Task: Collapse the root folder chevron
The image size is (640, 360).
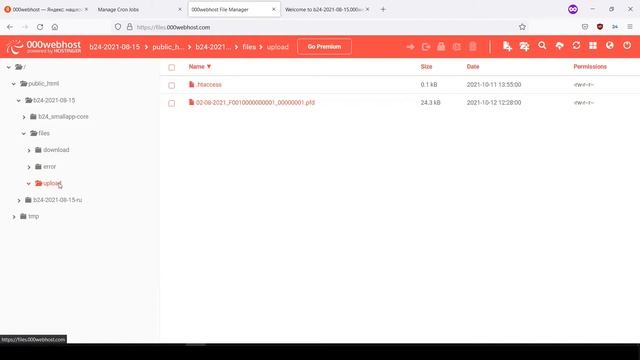Action: tap(9, 67)
